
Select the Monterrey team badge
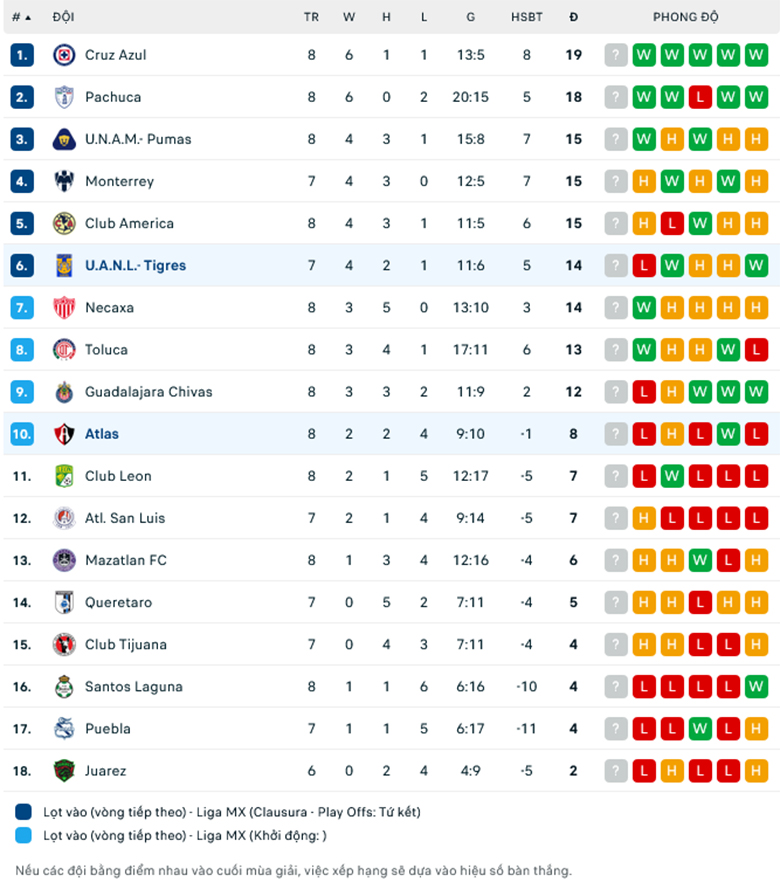64,181
